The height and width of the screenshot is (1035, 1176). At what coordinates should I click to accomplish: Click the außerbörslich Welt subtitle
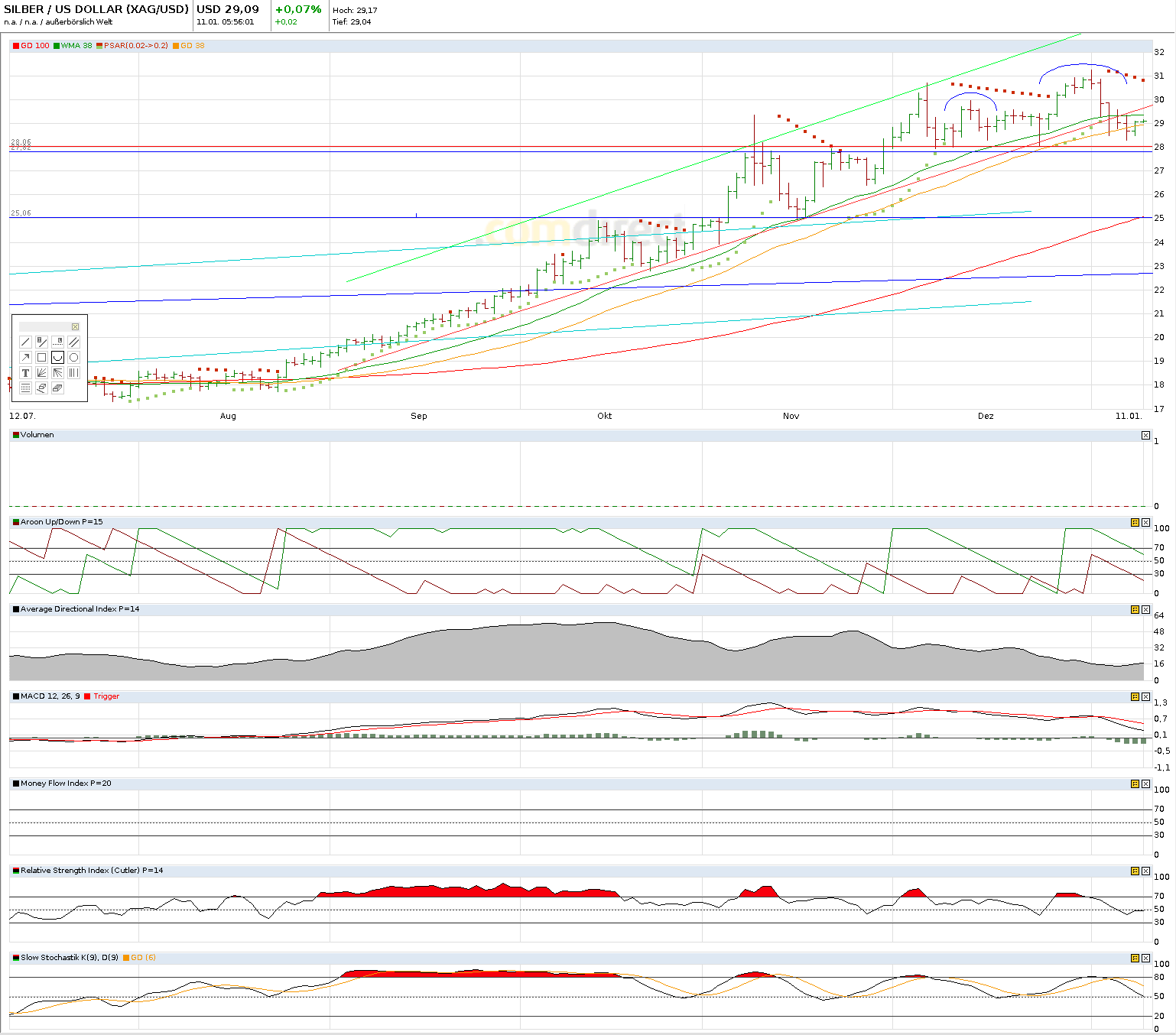(x=79, y=22)
